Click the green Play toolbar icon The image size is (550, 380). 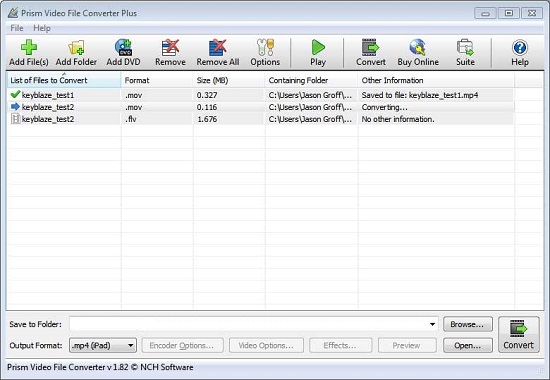pos(318,53)
